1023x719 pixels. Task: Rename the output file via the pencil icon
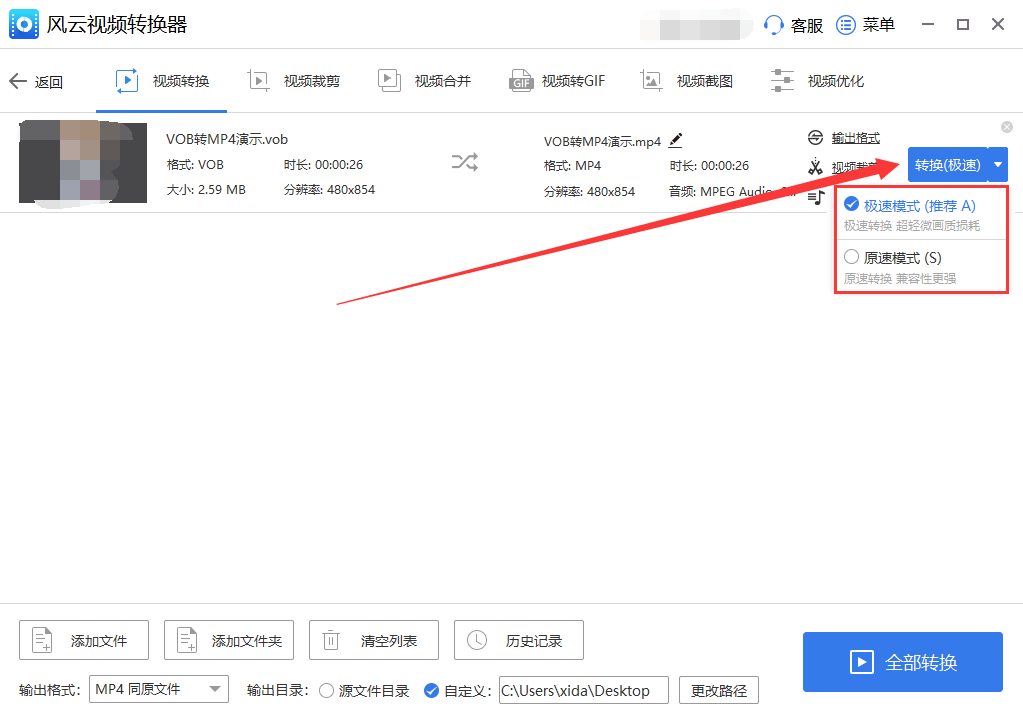[x=675, y=140]
